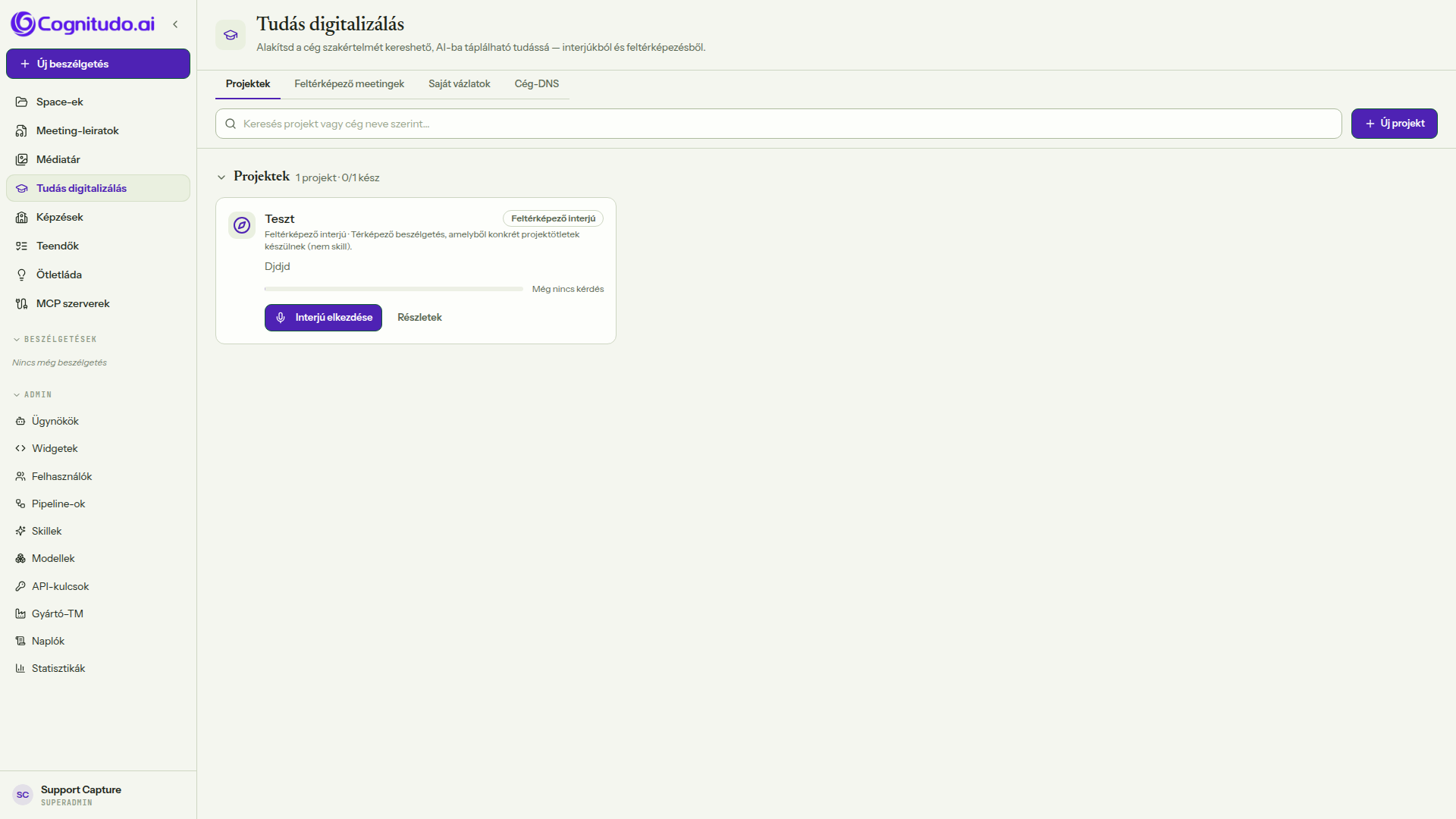Click the SUPERADMIN role label

point(67,802)
